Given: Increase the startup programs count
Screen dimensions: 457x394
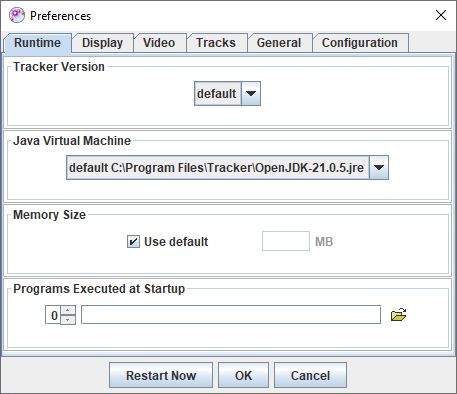Looking at the screenshot, I should pos(68,310).
